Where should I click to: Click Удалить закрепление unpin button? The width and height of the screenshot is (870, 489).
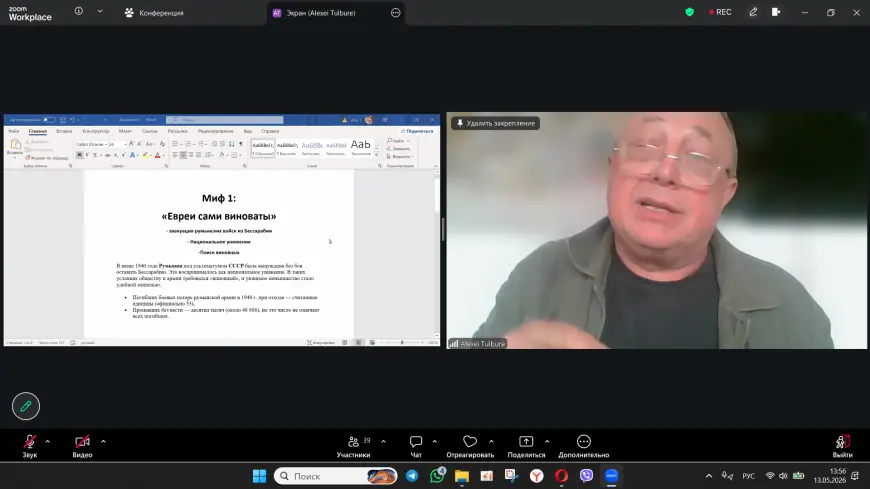(495, 123)
